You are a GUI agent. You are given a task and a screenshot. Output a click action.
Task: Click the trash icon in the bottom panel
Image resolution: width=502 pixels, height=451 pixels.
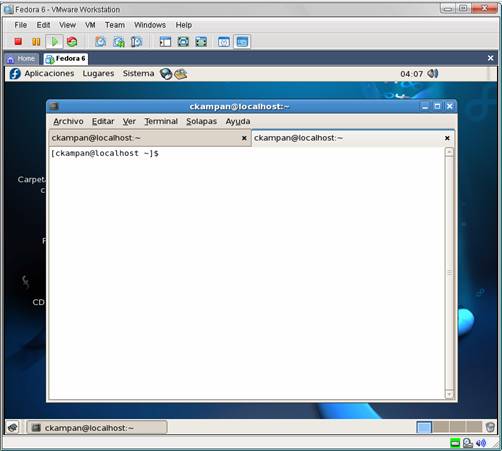[x=490, y=427]
